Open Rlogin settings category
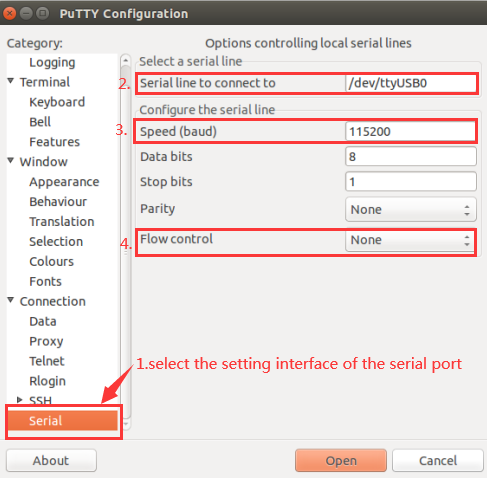 coord(47,381)
